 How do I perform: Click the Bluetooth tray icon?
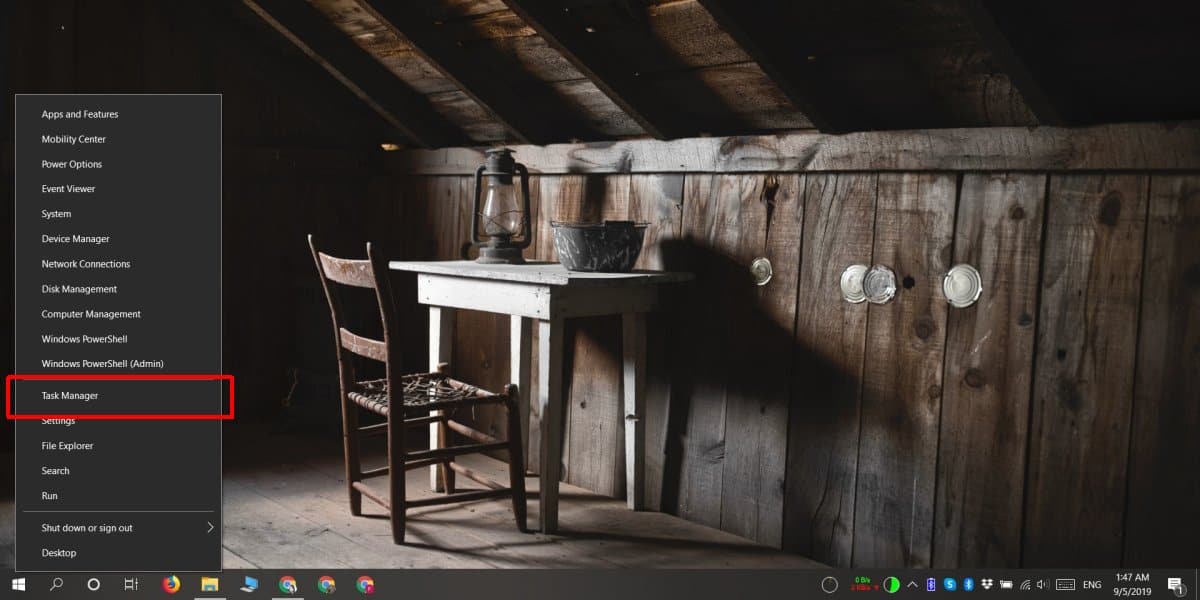point(969,584)
